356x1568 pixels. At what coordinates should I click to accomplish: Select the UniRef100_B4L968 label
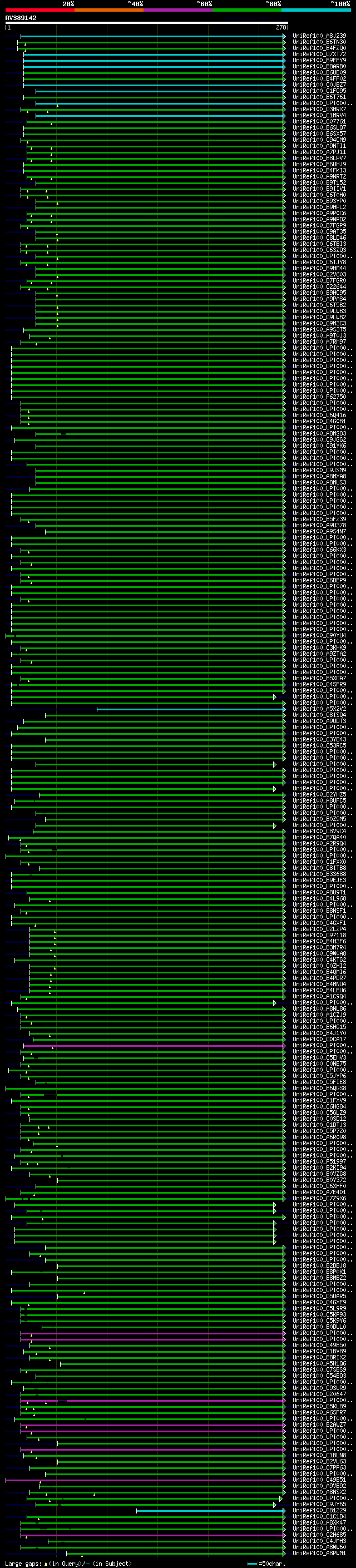[x=319, y=898]
